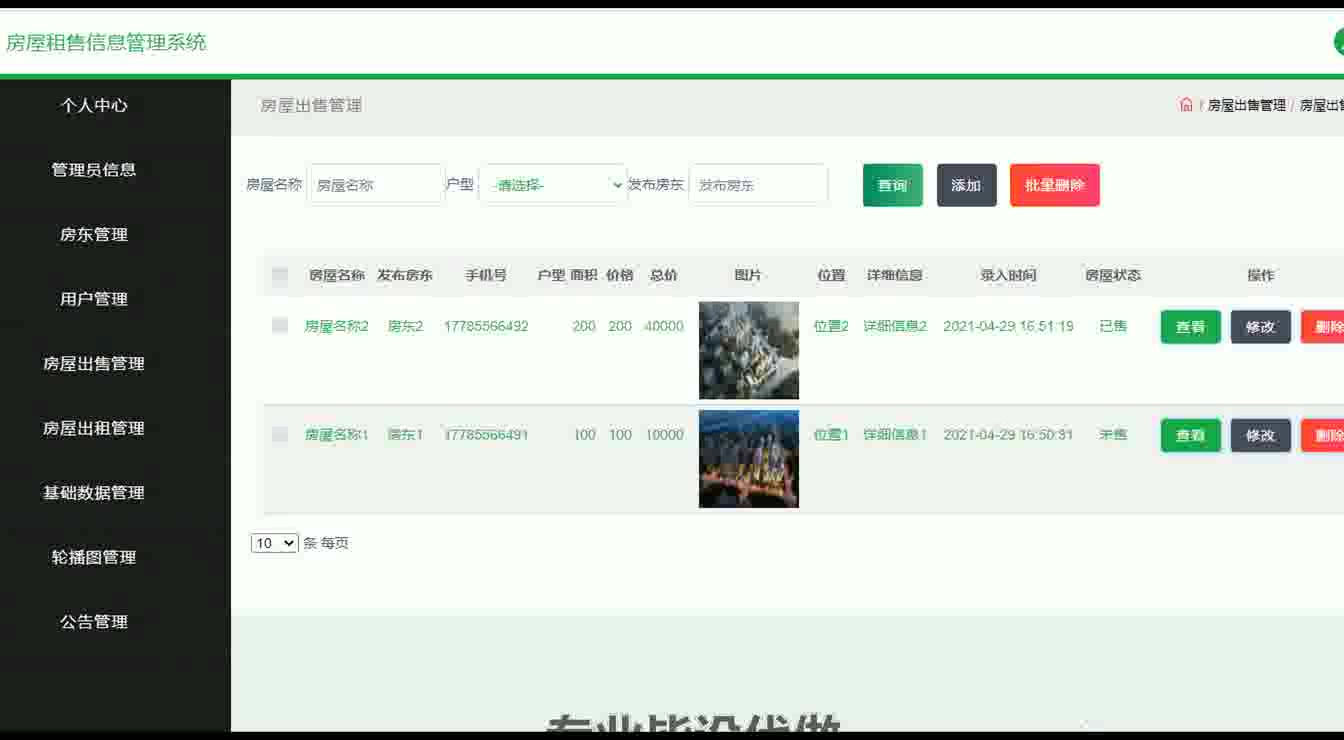Open 个人中心 in the sidebar
Image resolution: width=1344 pixels, height=740 pixels.
click(x=94, y=105)
